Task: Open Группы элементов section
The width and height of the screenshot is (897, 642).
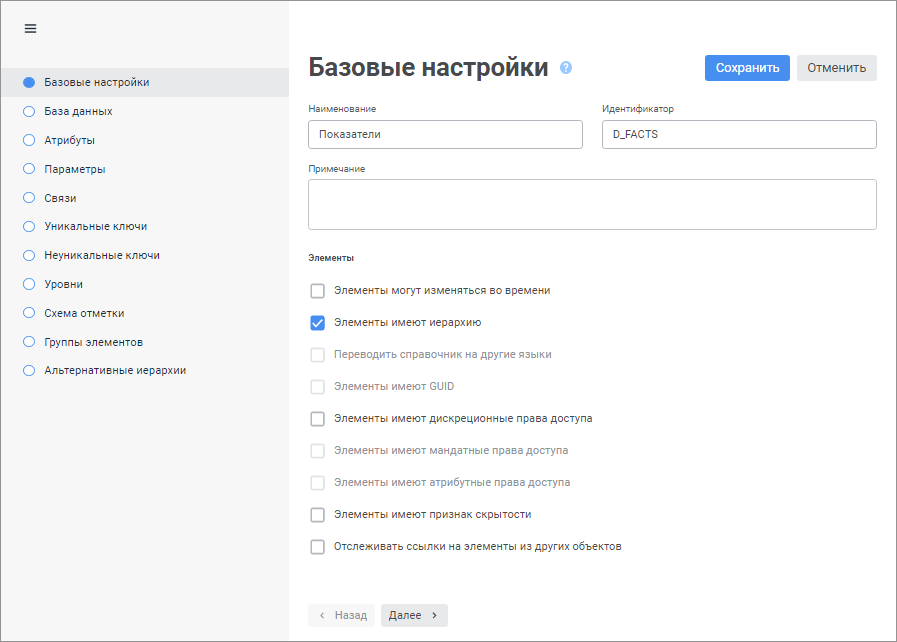Action: 93,342
